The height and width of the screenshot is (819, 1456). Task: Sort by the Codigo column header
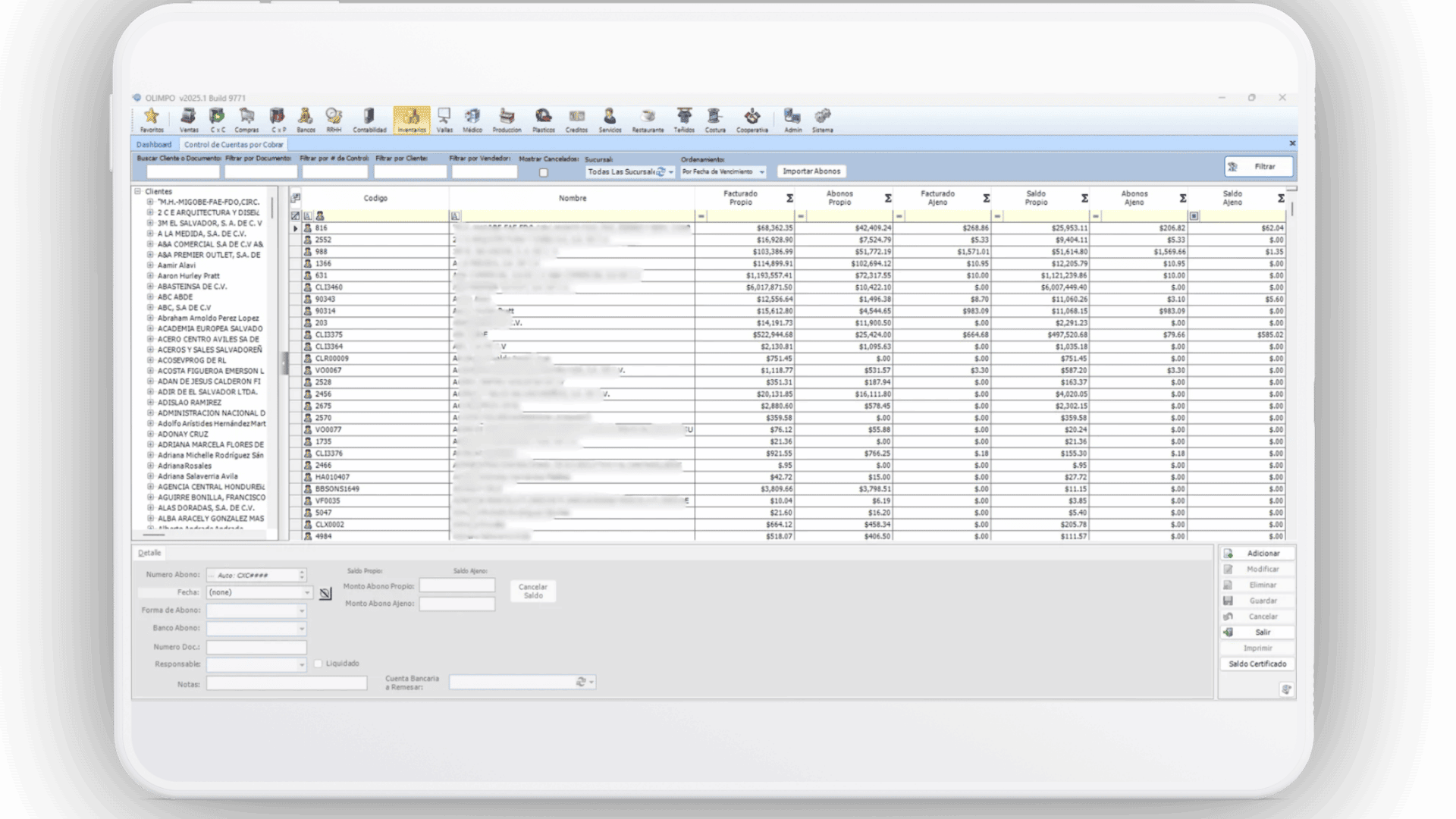click(375, 198)
